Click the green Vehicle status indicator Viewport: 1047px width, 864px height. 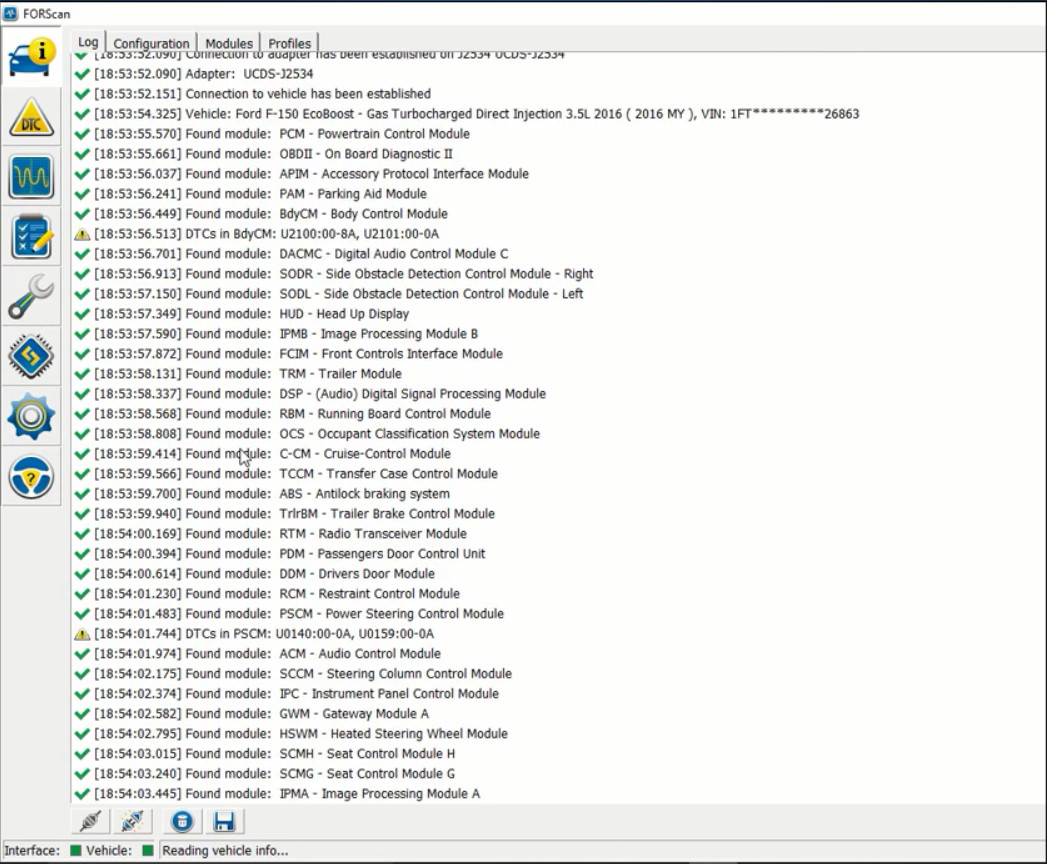point(148,850)
